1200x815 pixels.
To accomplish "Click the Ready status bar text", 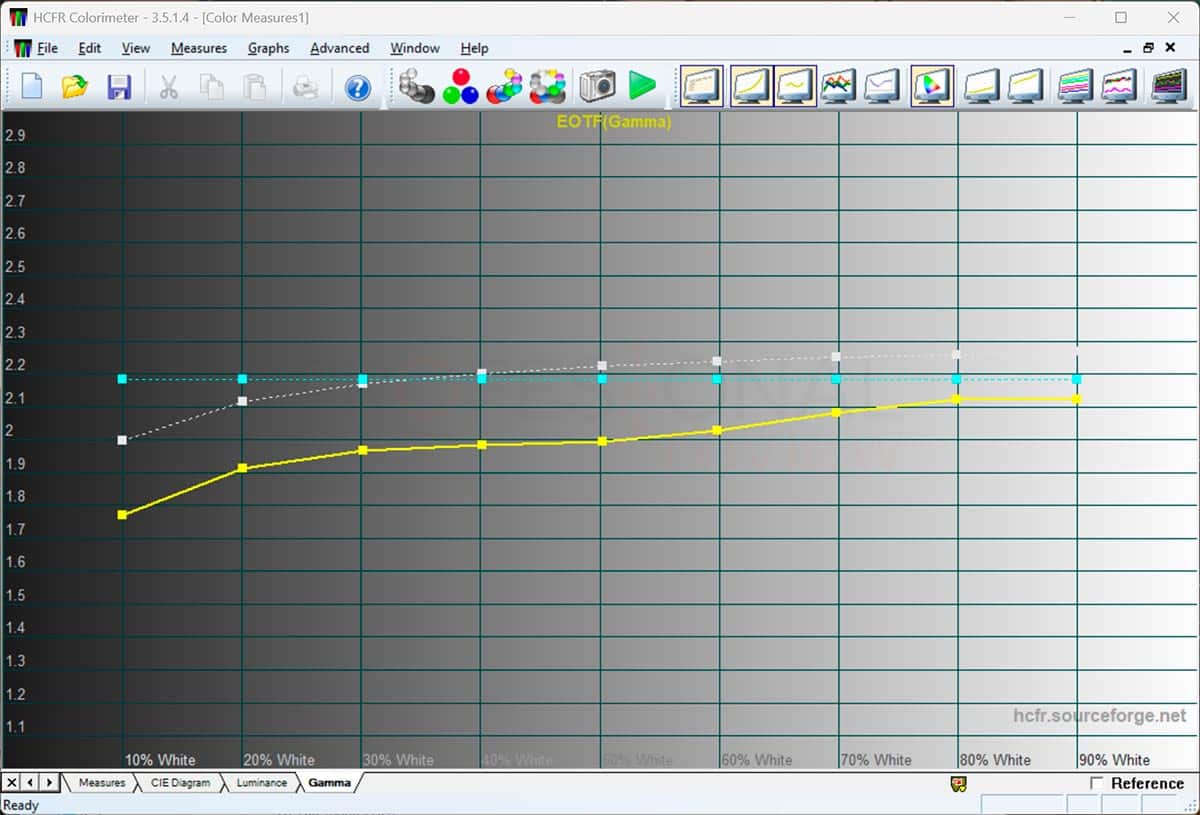I will (21, 805).
